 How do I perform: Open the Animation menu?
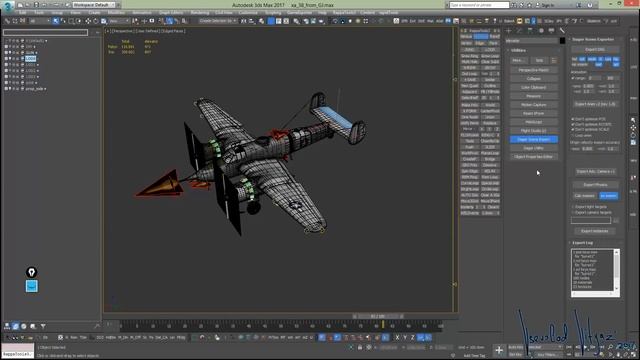[x=142, y=13]
